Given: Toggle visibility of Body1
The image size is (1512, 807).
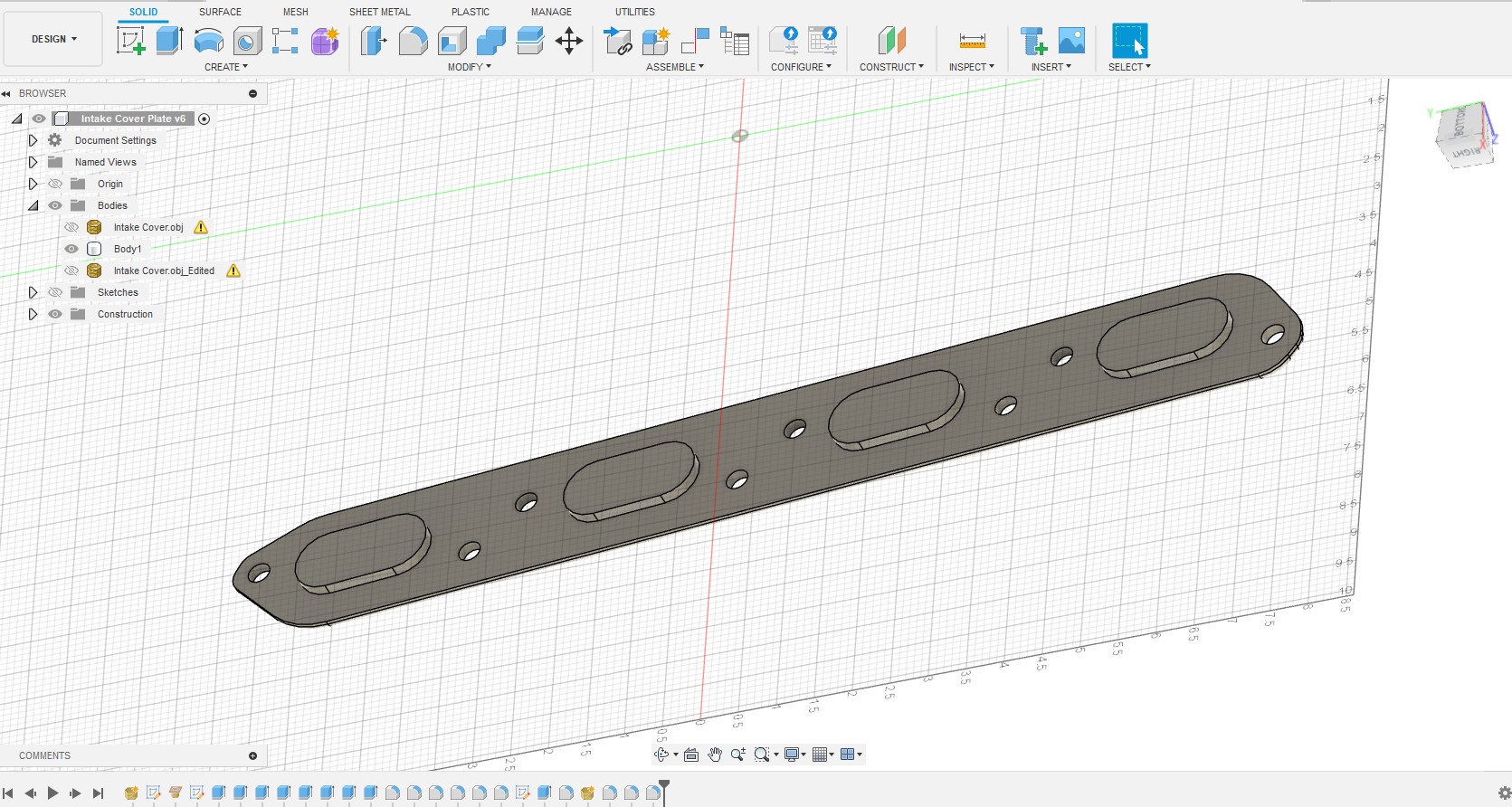Looking at the screenshot, I should point(71,249).
